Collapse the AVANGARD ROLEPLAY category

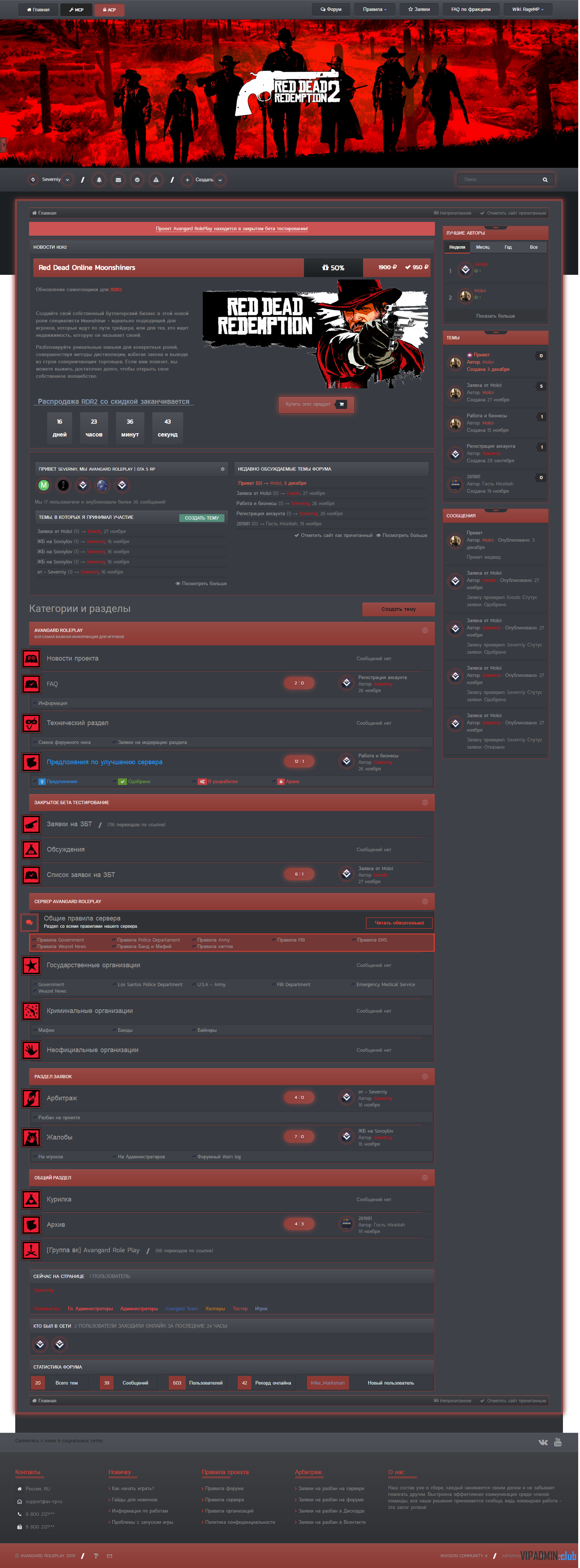tap(426, 631)
